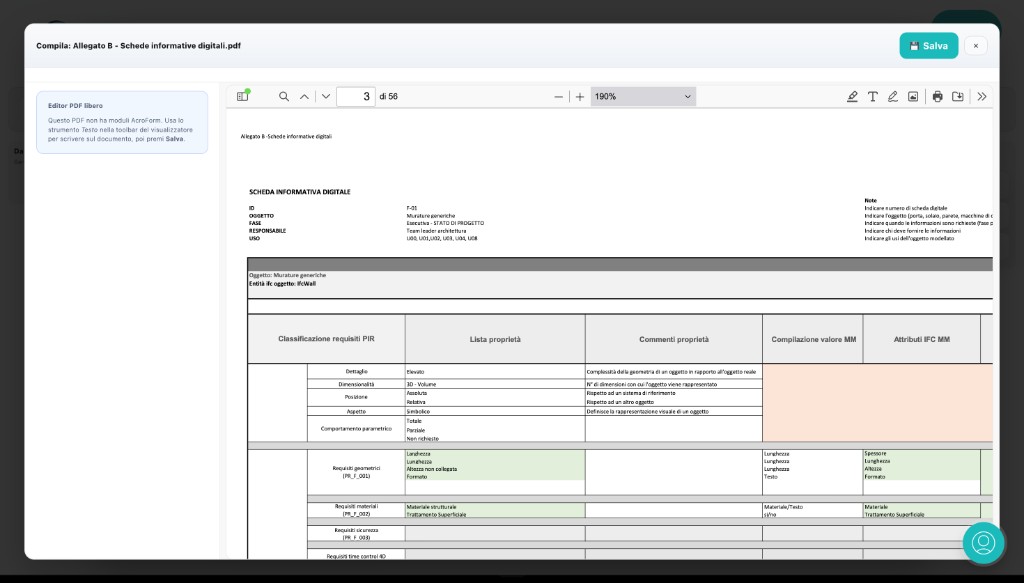1024x583 pixels.
Task: Click the Requisiti geometrici (PR_F_001) label
Action: (x=356, y=472)
